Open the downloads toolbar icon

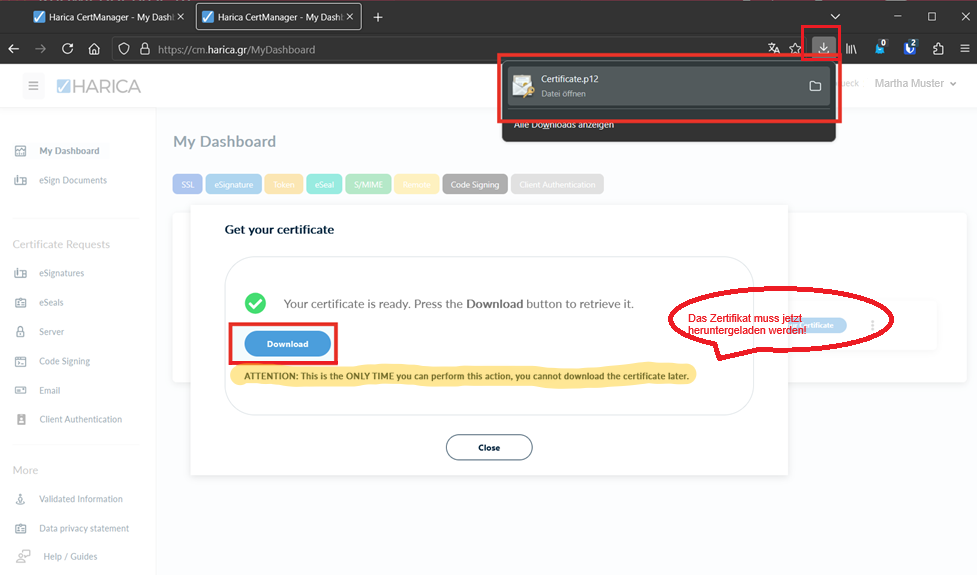pyautogui.click(x=824, y=48)
